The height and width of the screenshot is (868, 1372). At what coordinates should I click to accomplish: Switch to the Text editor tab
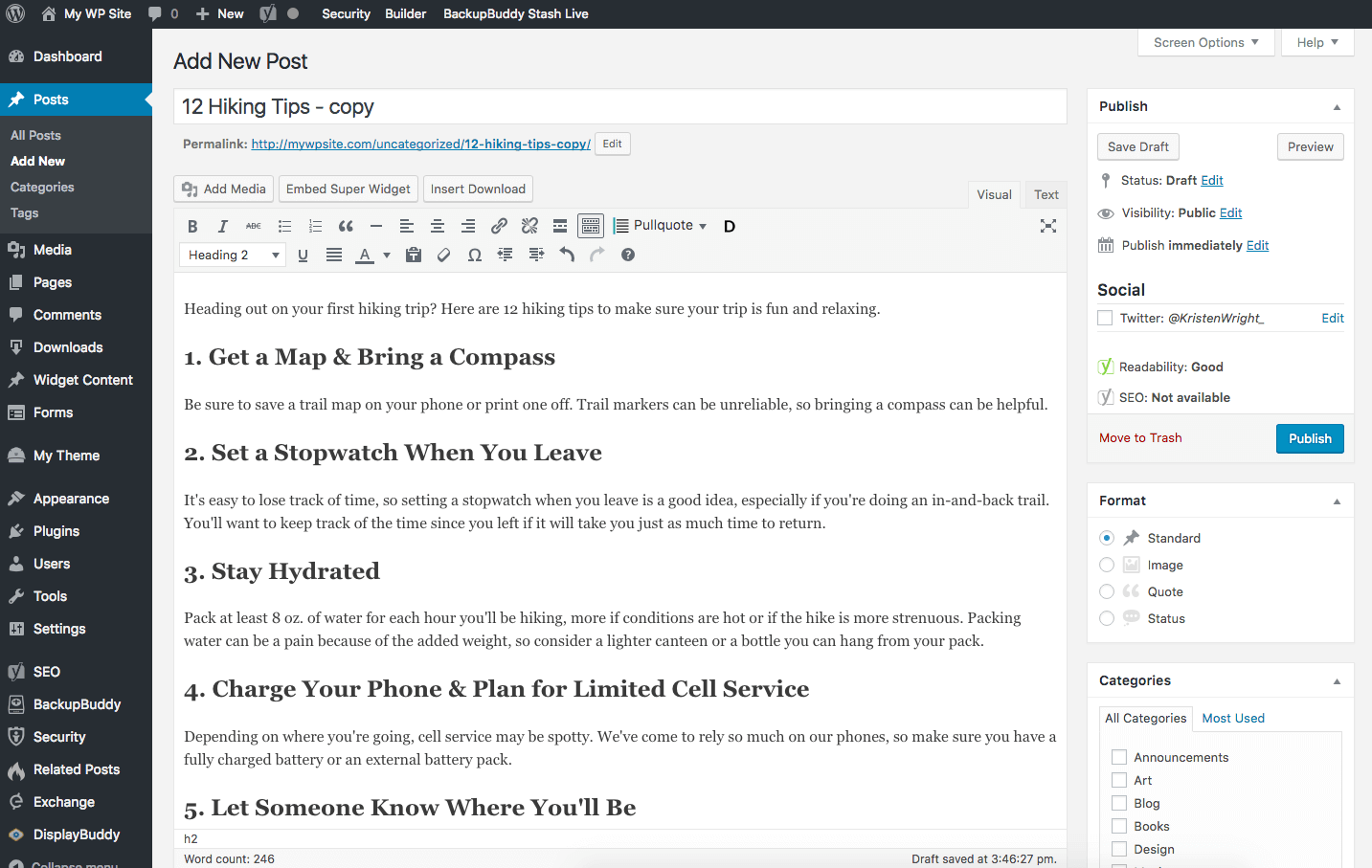[1046, 194]
